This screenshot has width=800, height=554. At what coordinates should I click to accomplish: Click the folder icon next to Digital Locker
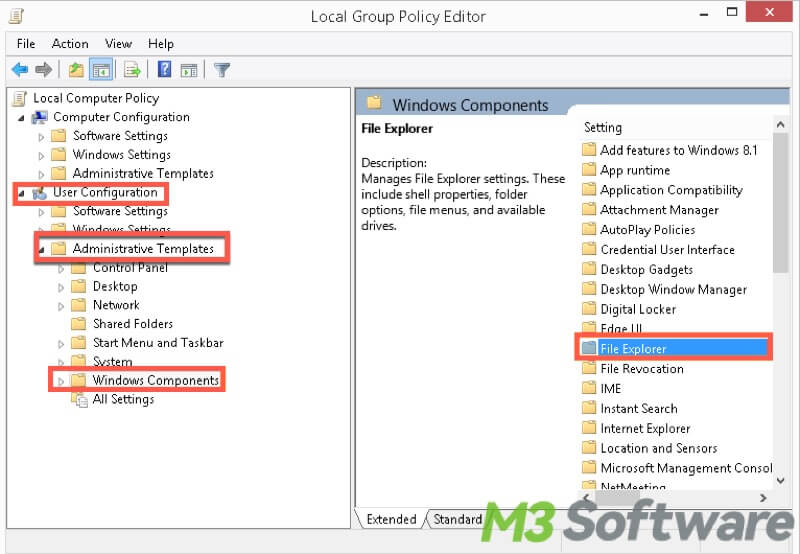coord(589,309)
